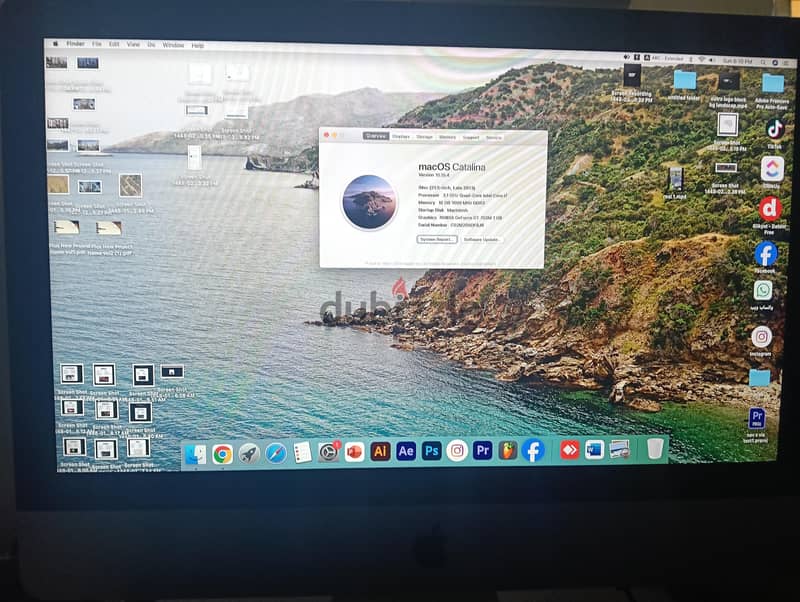
Task: Select 'Adobe Premiere Pro Auto-Save' folder
Action: [773, 83]
